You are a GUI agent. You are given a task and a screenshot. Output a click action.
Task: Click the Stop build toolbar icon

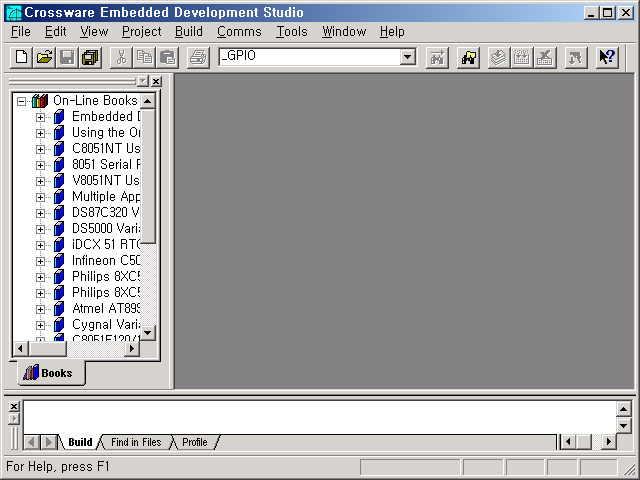pos(545,57)
